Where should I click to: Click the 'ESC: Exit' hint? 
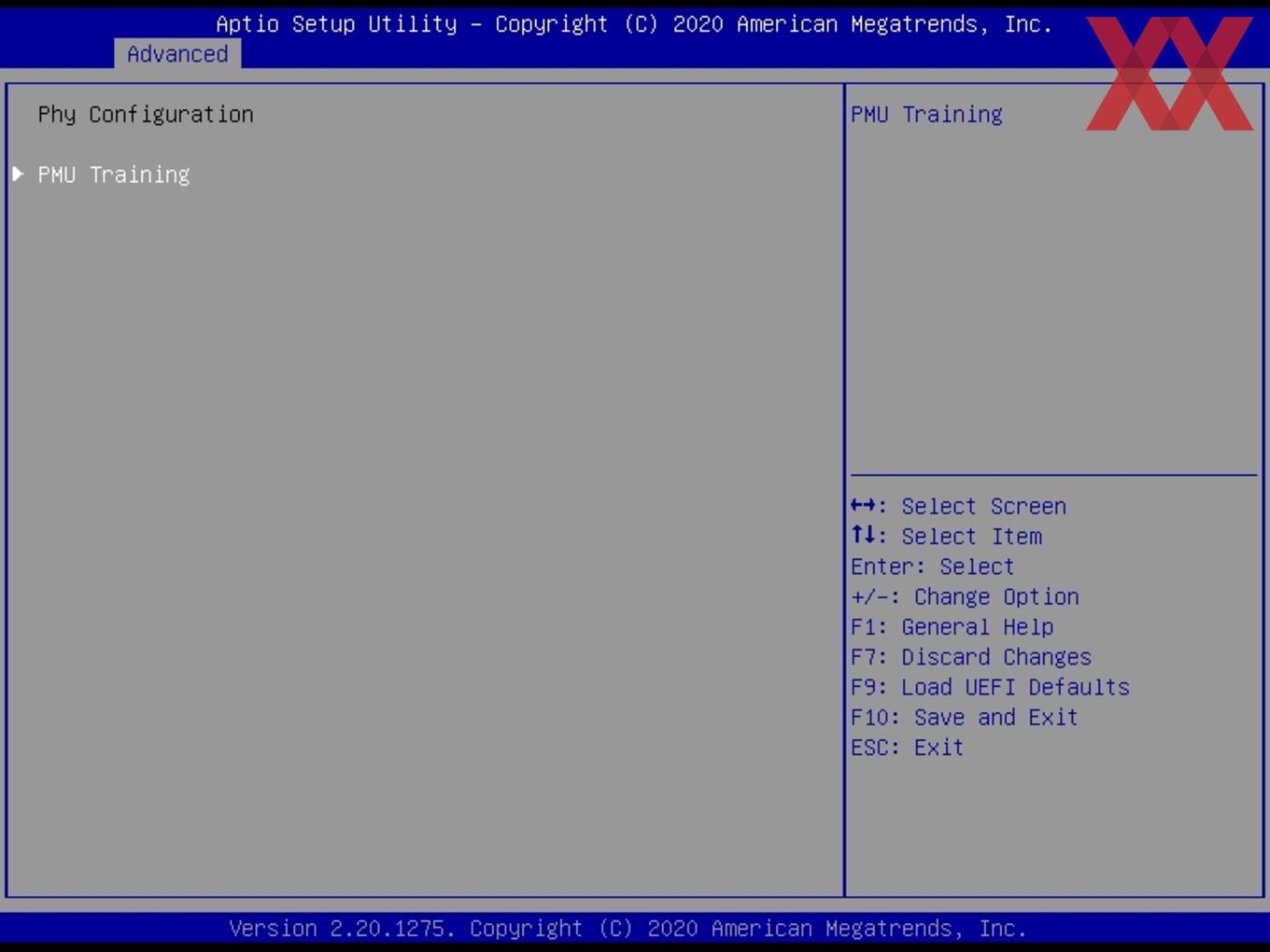pos(907,748)
